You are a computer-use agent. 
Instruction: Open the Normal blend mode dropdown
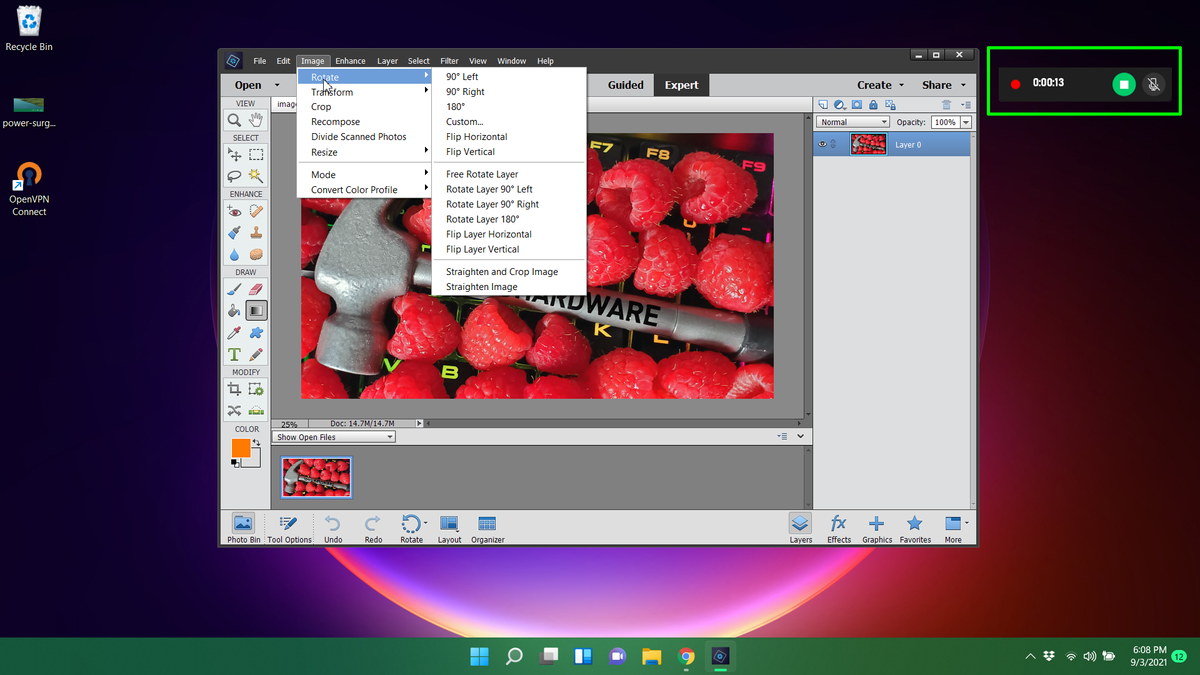point(852,121)
